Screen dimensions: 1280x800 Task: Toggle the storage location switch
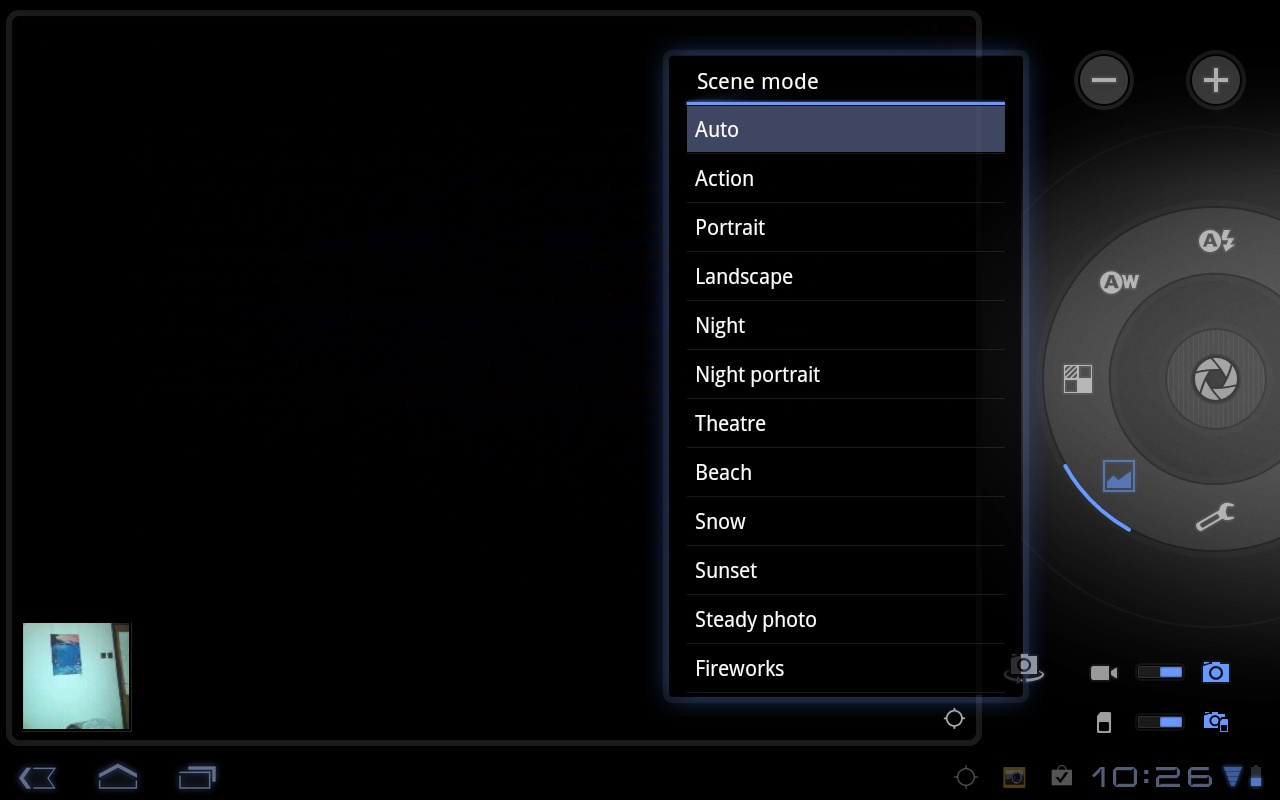tap(1160, 722)
